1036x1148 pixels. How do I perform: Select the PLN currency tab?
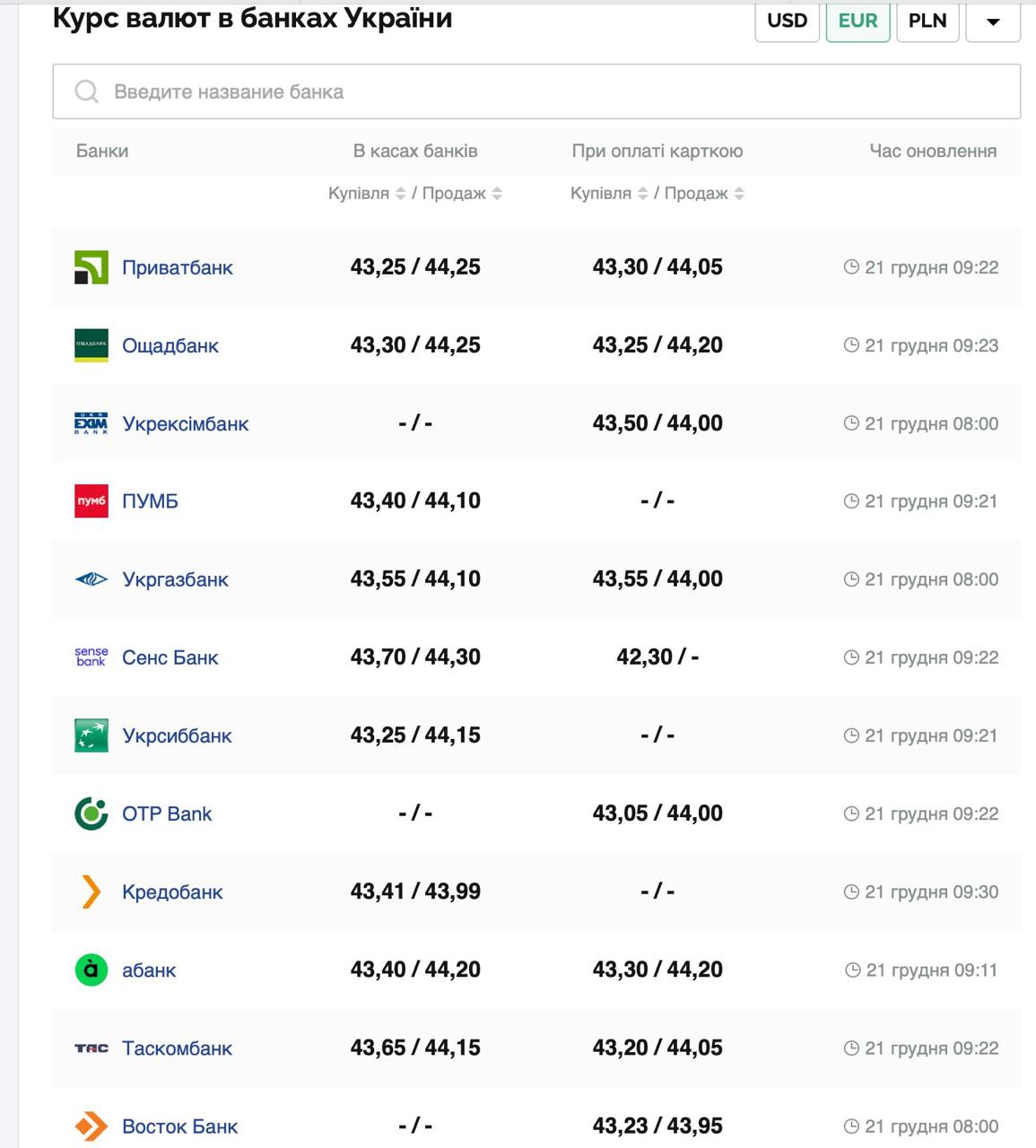coord(927,21)
